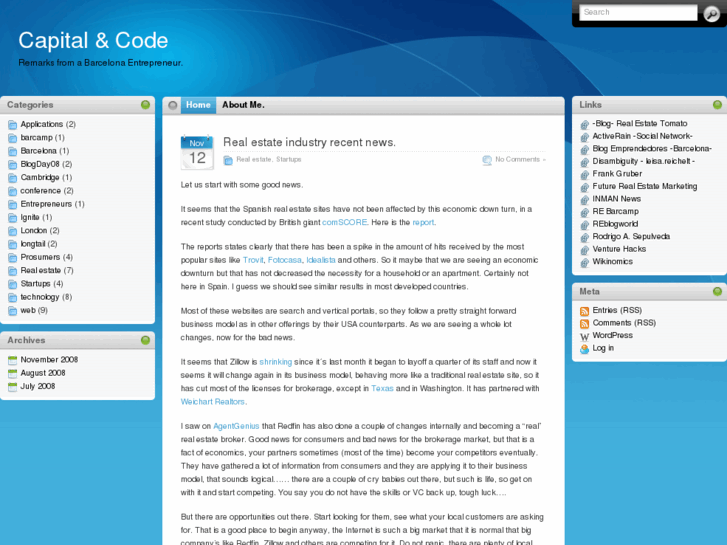Open the Real estate tag under post title
This screenshot has width=727, height=545.
(254, 160)
